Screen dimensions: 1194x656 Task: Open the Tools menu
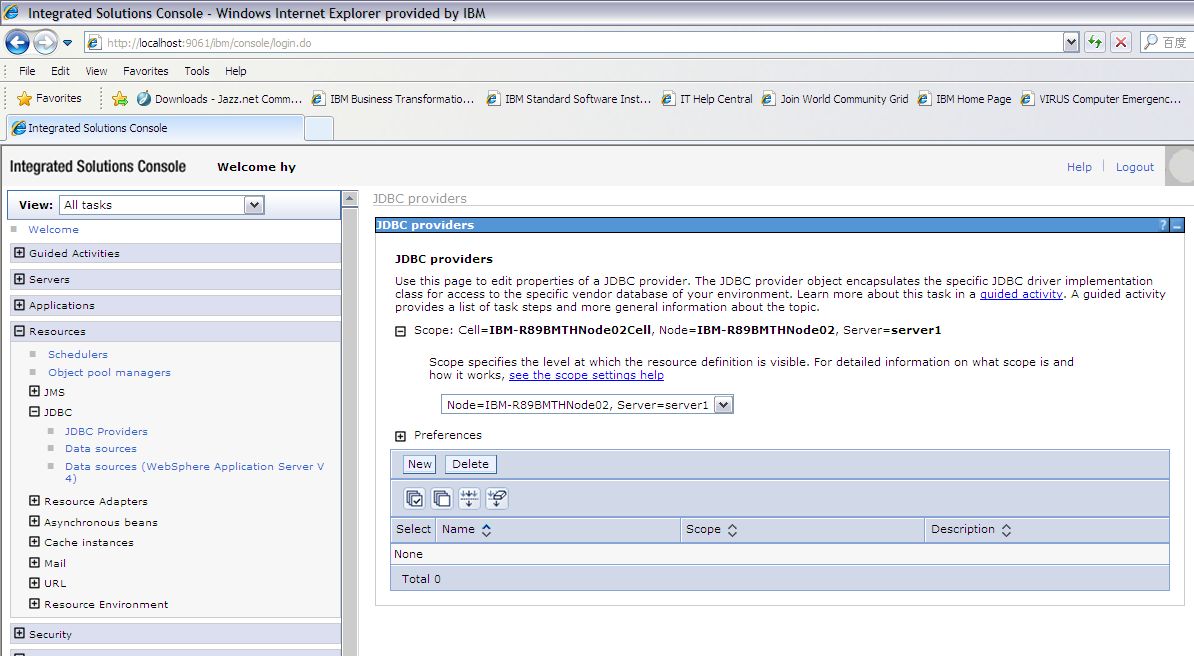pyautogui.click(x=196, y=71)
